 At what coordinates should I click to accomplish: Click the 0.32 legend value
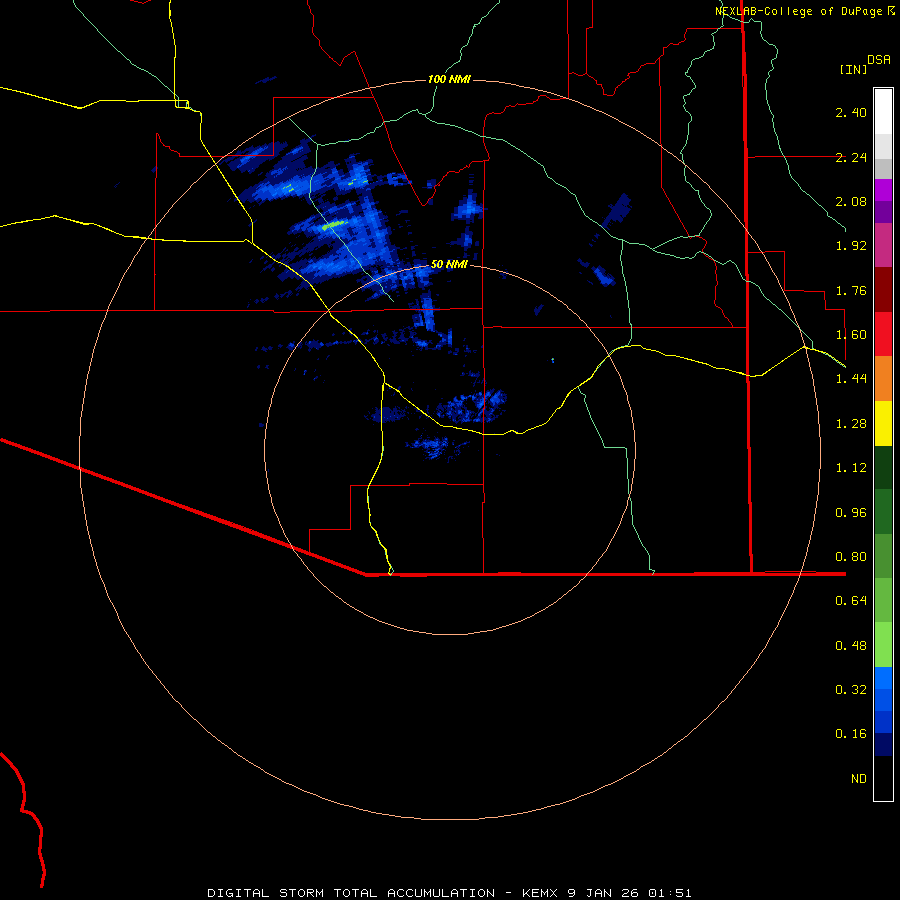(851, 690)
